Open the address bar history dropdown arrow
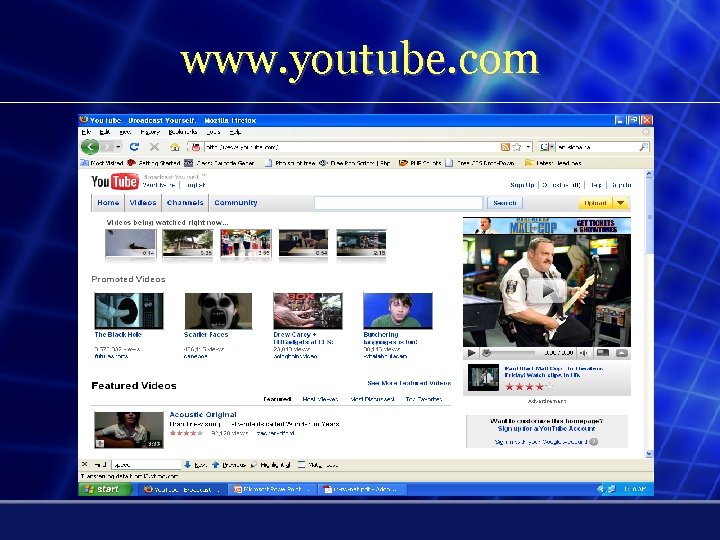 point(529,147)
